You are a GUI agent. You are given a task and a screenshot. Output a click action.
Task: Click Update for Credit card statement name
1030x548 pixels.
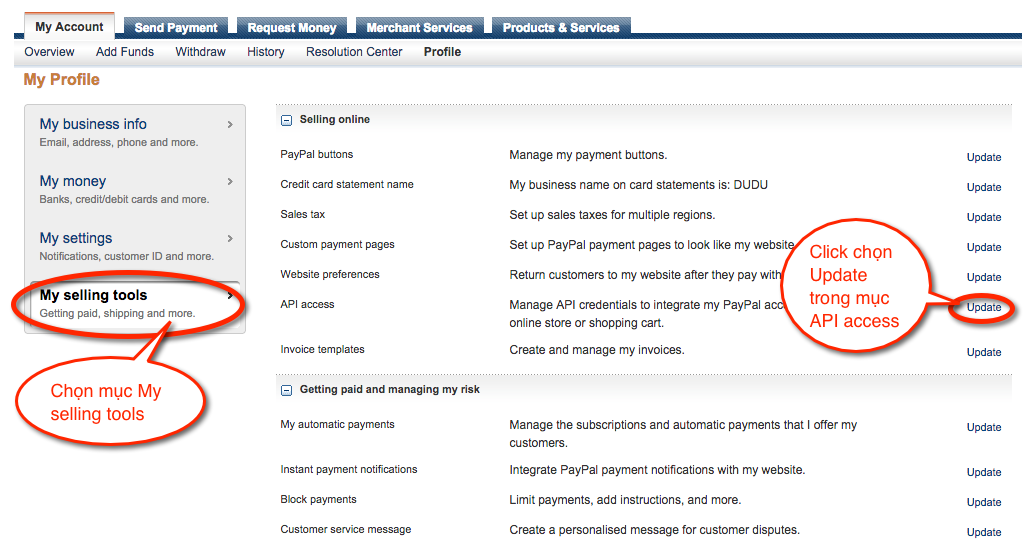[983, 187]
